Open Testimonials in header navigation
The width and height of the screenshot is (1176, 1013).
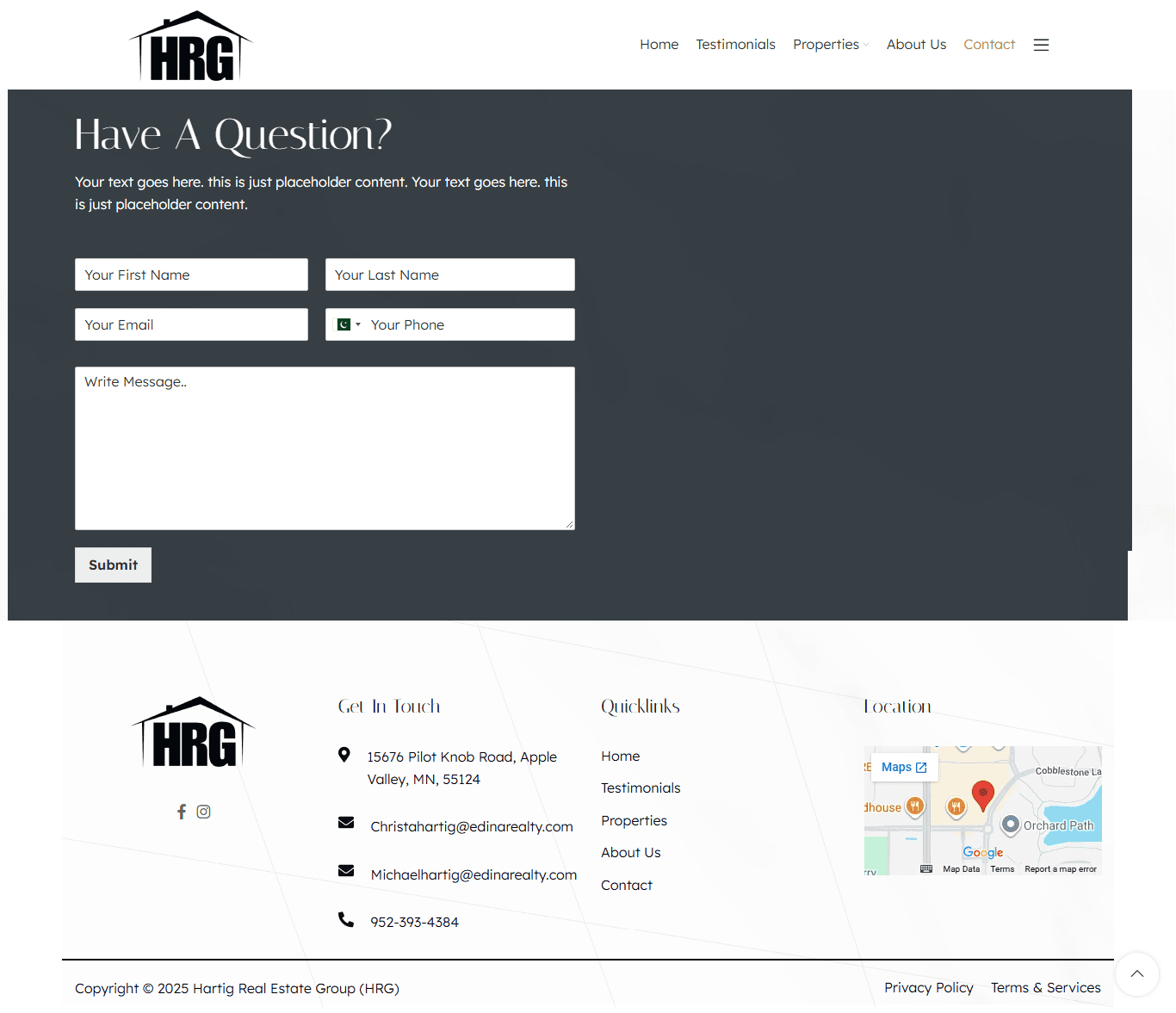(x=736, y=45)
